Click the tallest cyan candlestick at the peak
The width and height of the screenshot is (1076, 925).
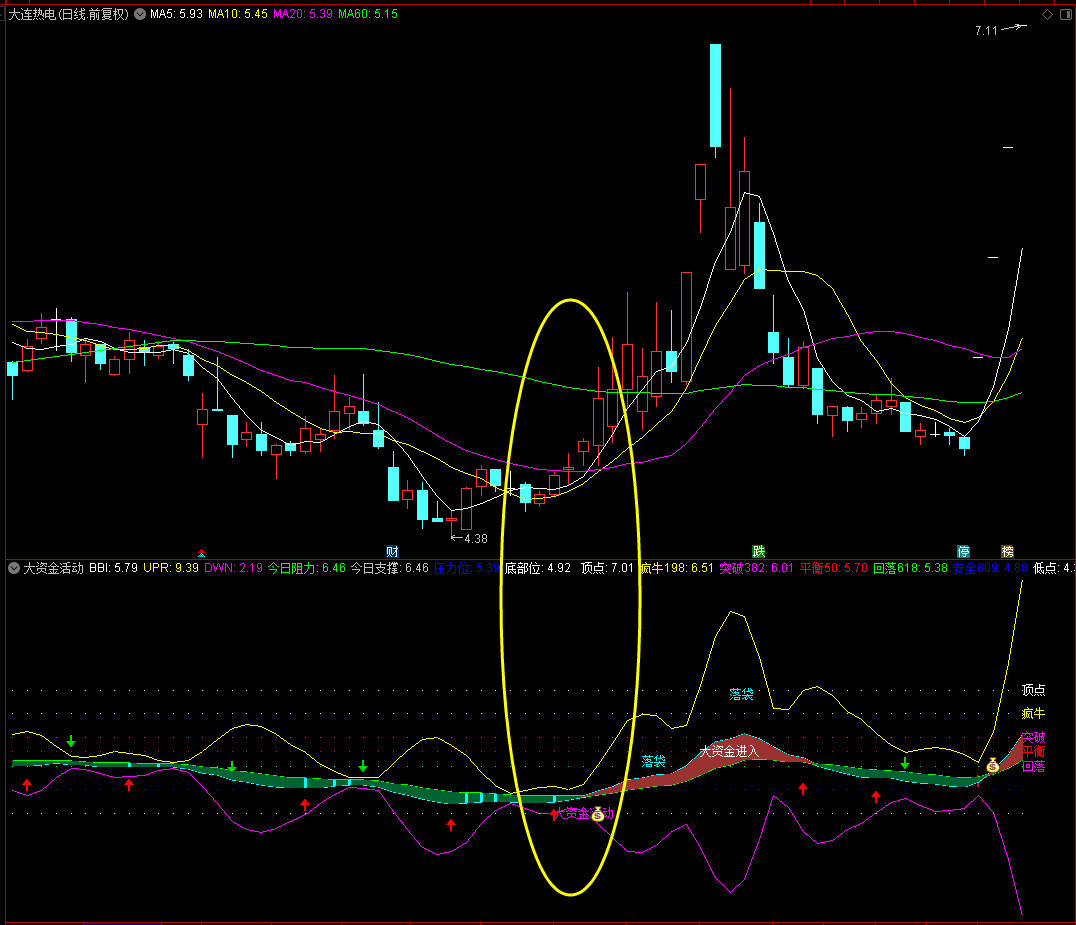[715, 95]
